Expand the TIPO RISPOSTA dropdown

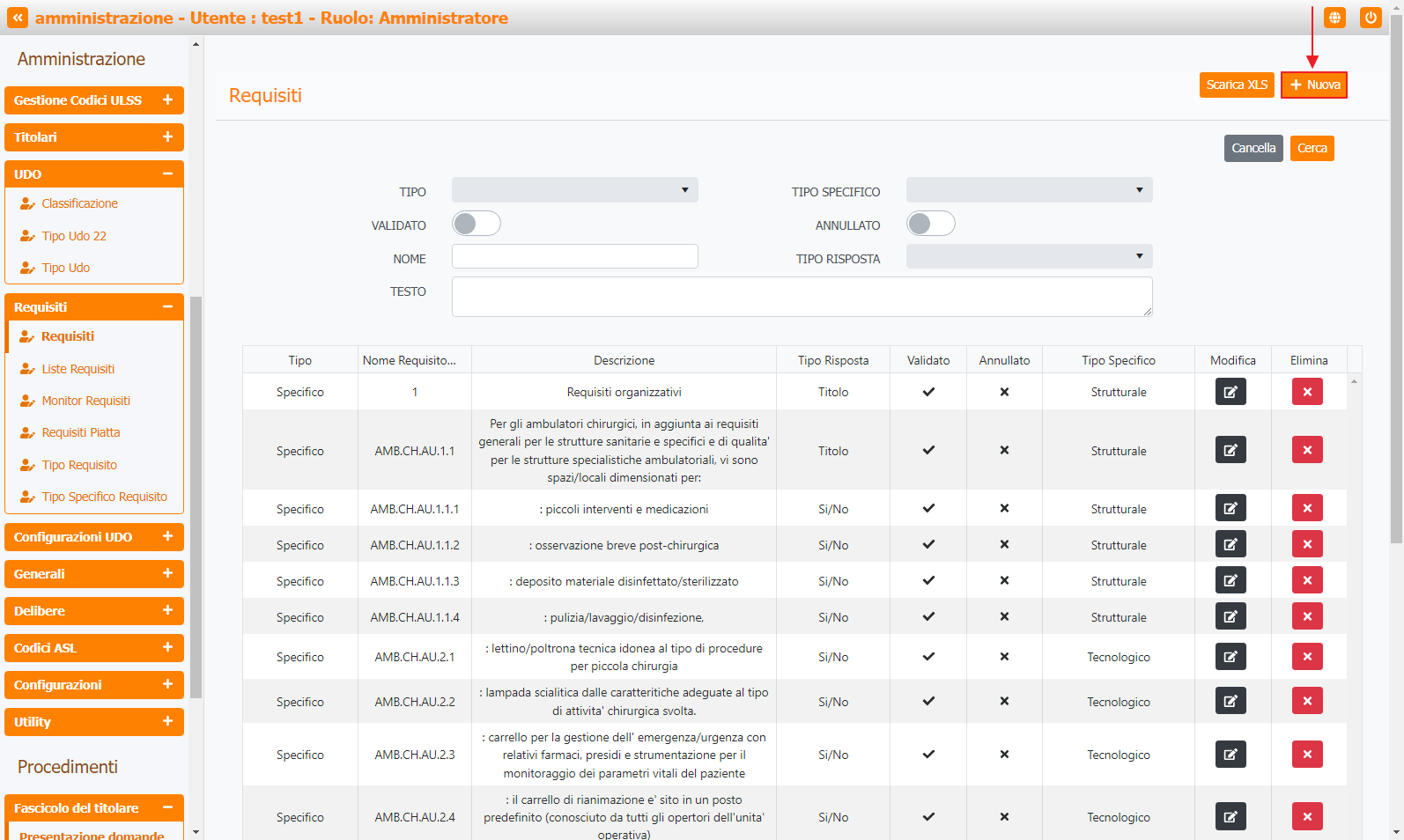pos(1029,257)
